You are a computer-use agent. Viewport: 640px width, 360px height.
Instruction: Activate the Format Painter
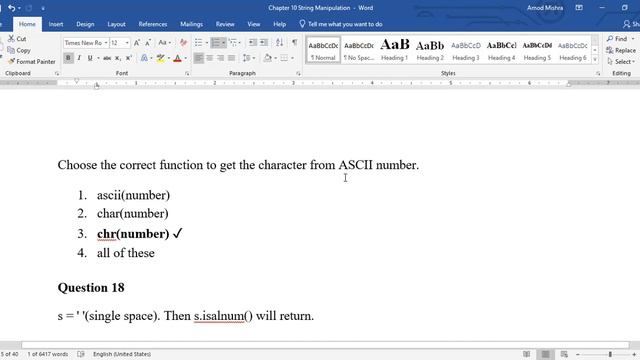(31, 62)
